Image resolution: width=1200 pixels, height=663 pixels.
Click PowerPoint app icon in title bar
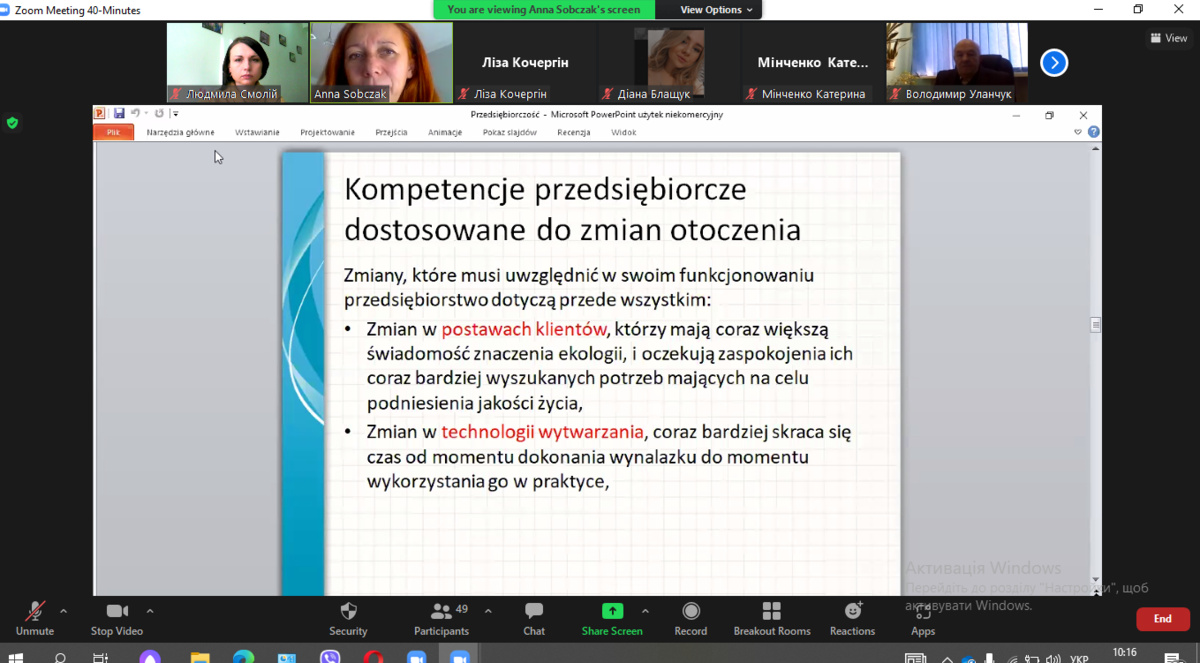100,114
